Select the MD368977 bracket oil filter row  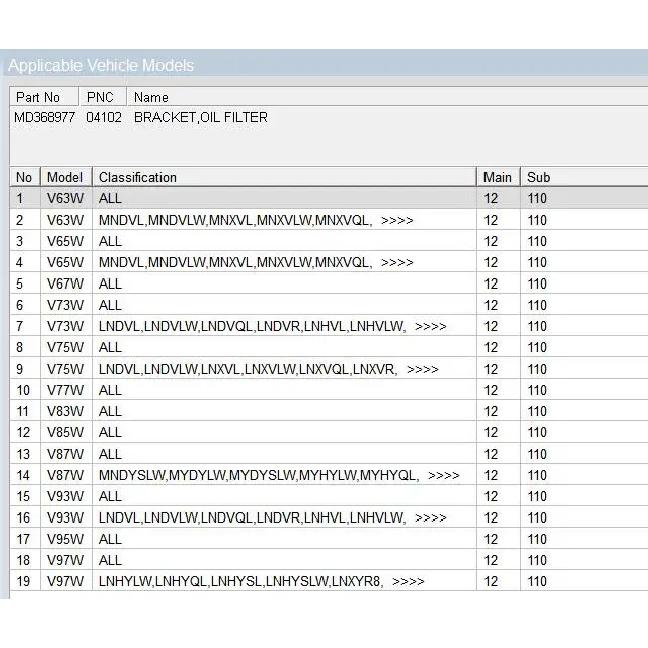tap(329, 117)
